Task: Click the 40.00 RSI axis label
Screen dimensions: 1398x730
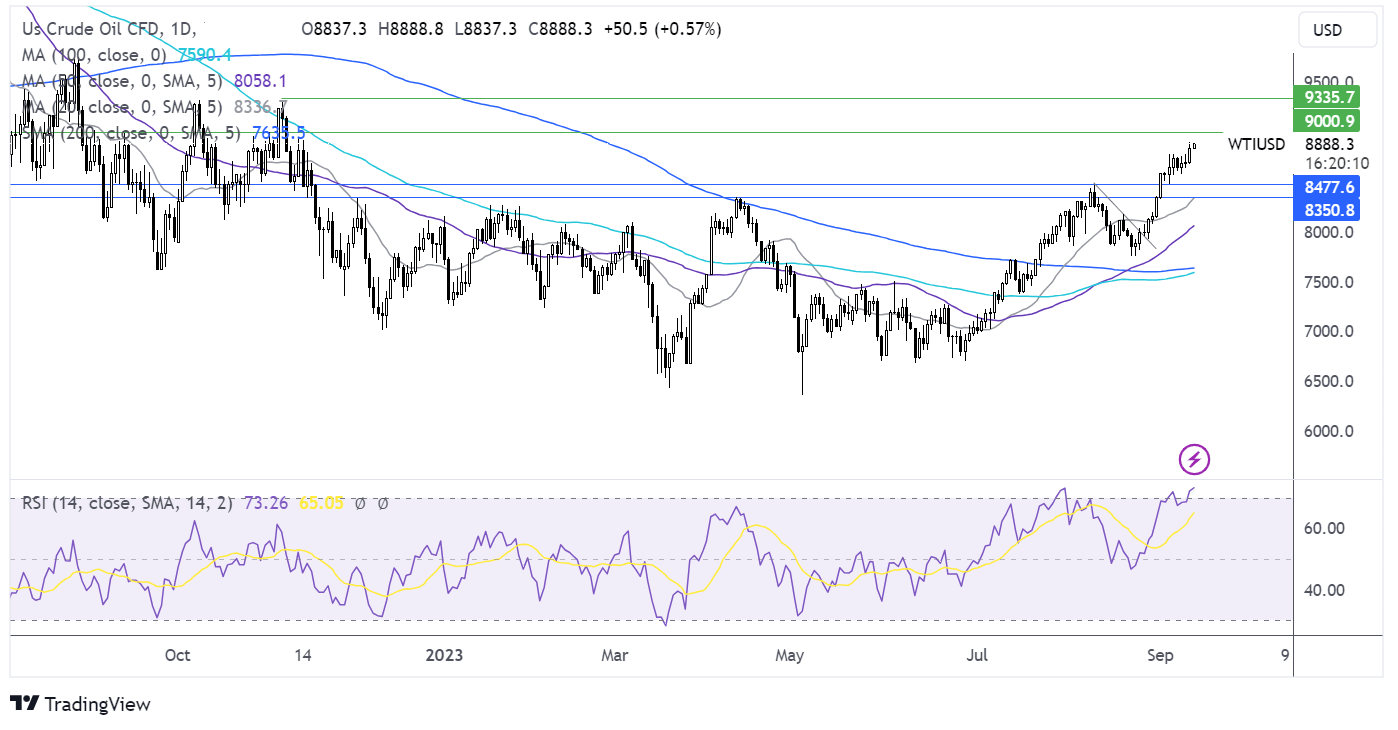Action: (1324, 590)
